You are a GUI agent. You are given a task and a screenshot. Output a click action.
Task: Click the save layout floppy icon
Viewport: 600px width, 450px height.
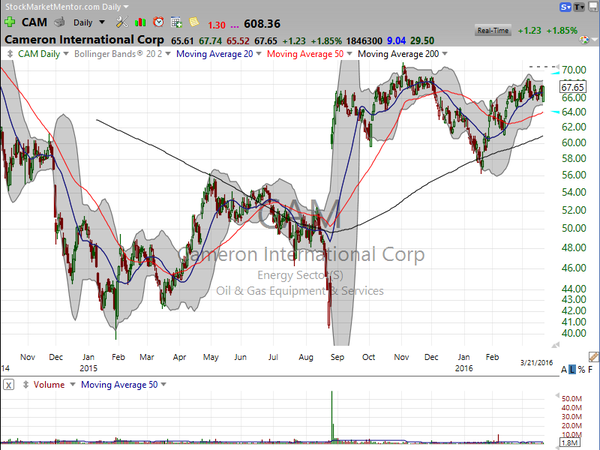point(593,7)
